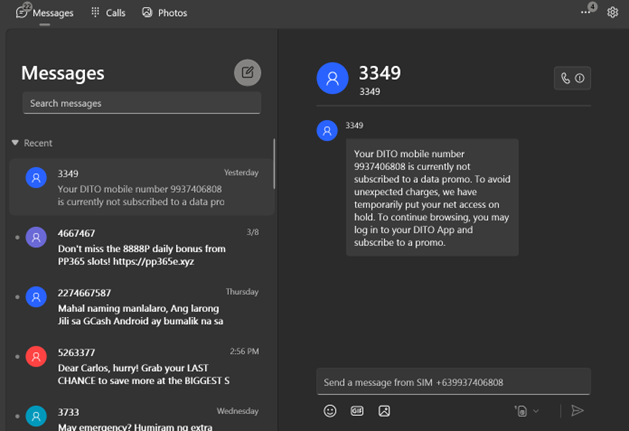Click avatar of 4667467 contact
The image size is (629, 431).
pyautogui.click(x=36, y=237)
